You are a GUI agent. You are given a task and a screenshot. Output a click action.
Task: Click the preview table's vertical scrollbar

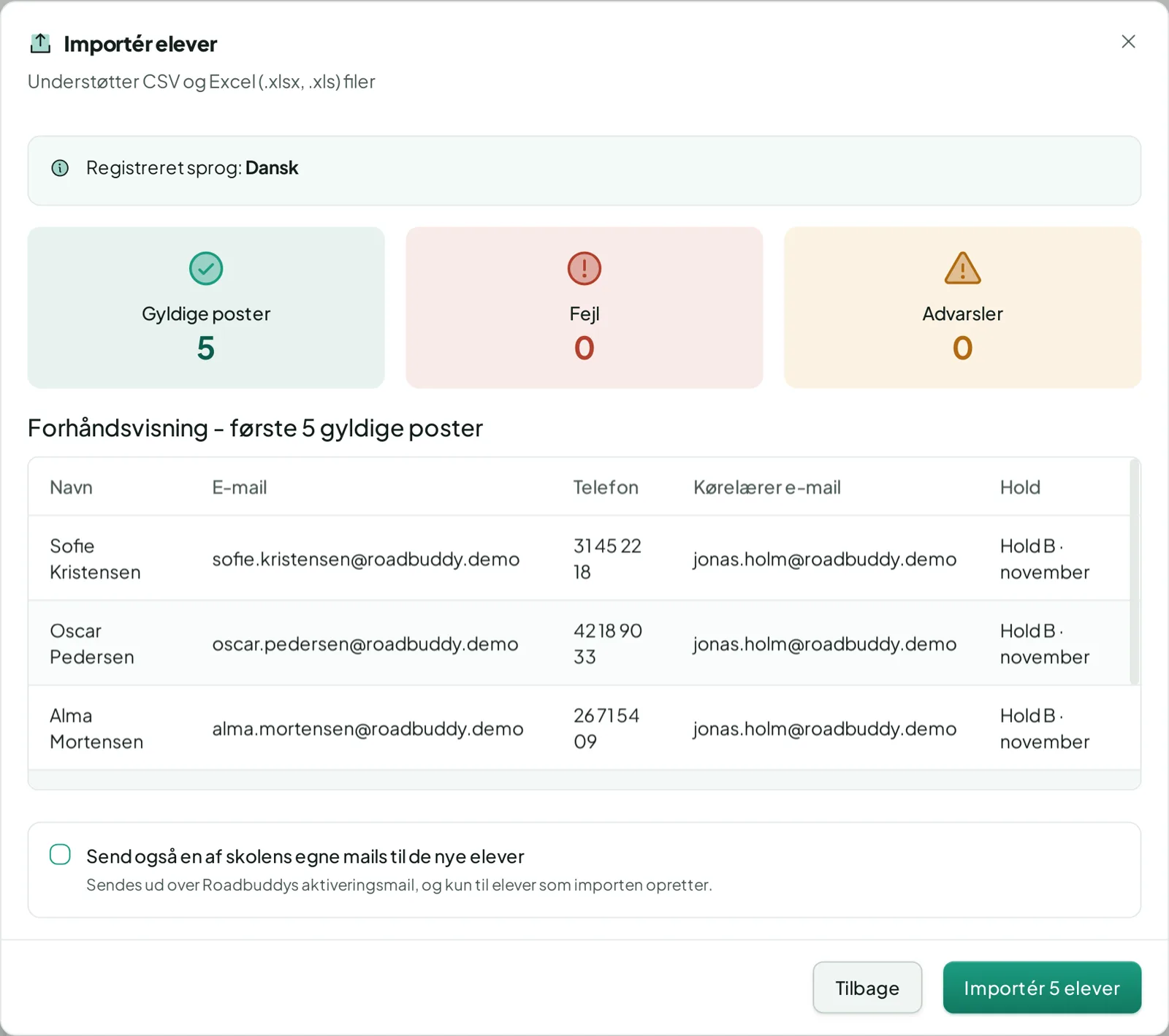[x=1135, y=572]
